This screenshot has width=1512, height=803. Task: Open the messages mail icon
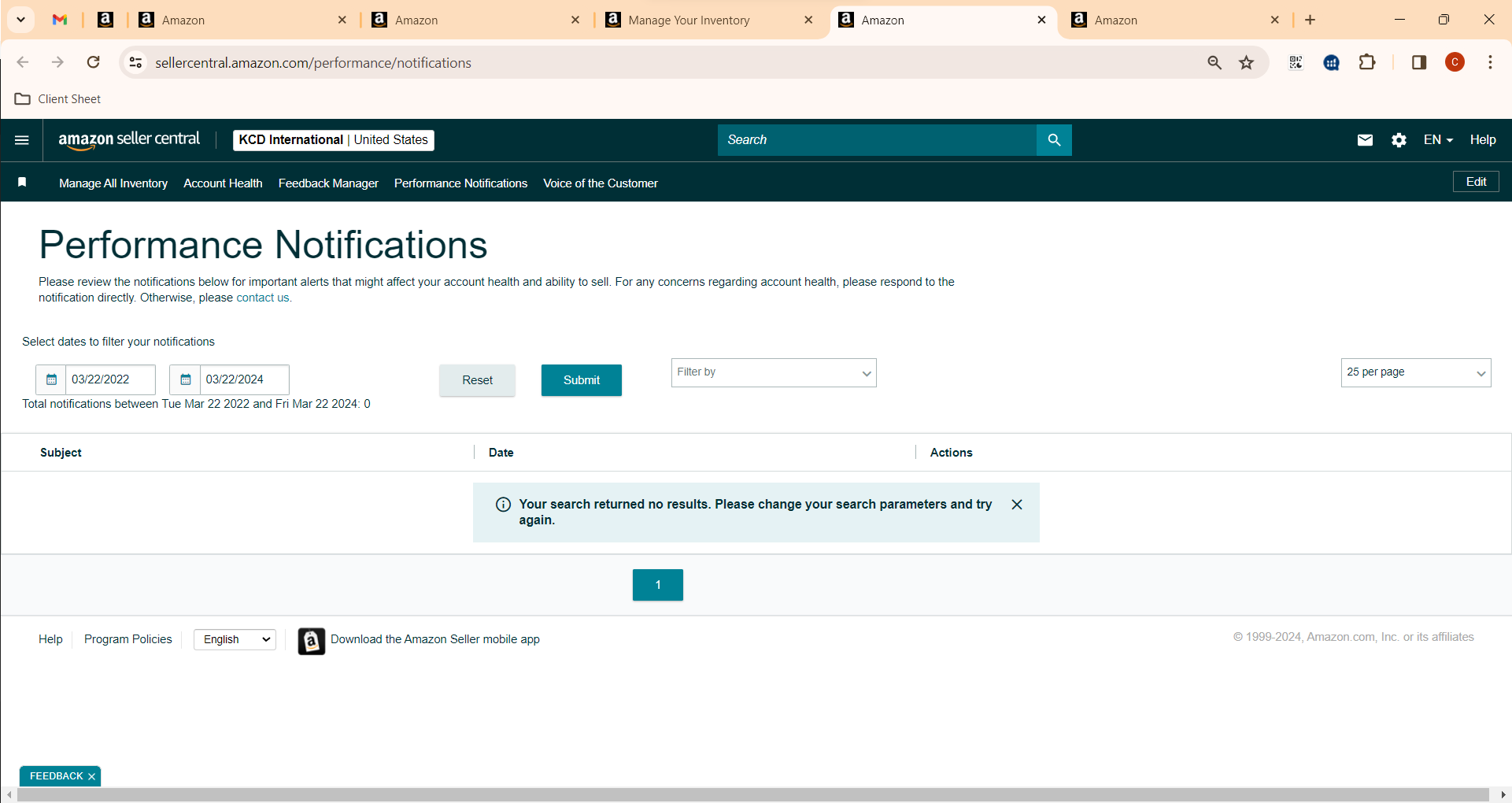coord(1365,140)
